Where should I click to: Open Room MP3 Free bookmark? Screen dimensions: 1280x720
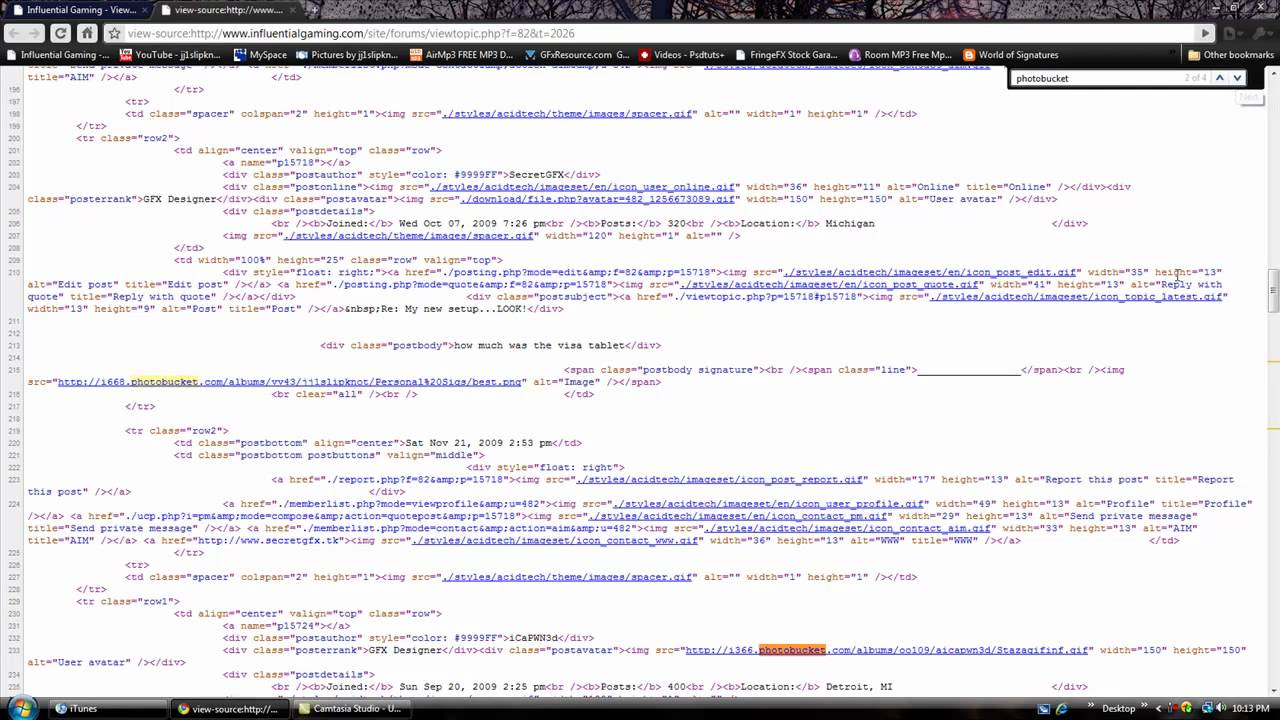[900, 55]
